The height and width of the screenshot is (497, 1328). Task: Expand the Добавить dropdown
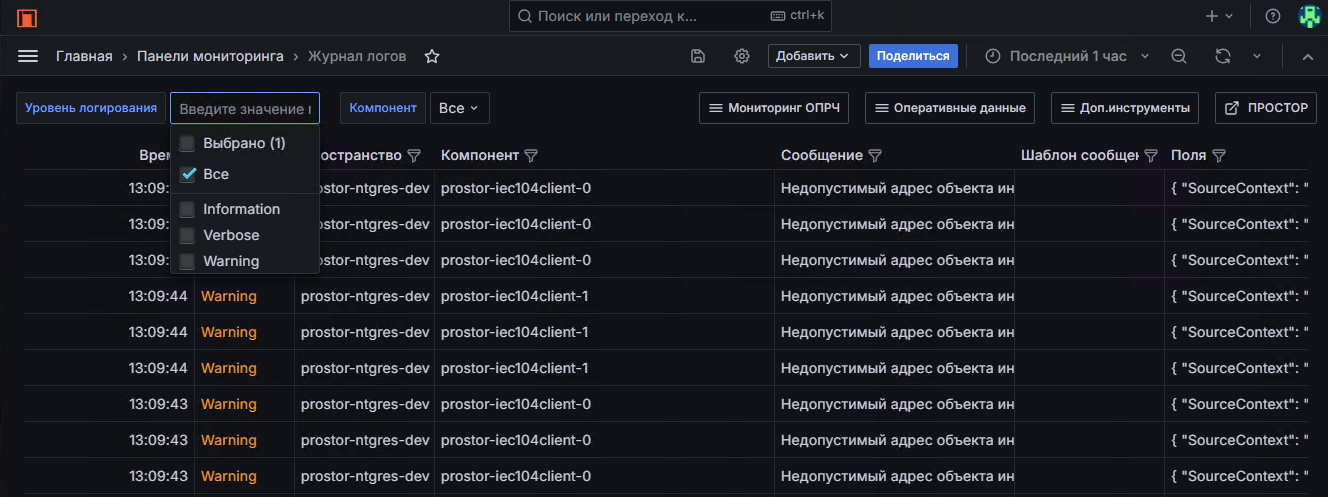[x=813, y=57]
